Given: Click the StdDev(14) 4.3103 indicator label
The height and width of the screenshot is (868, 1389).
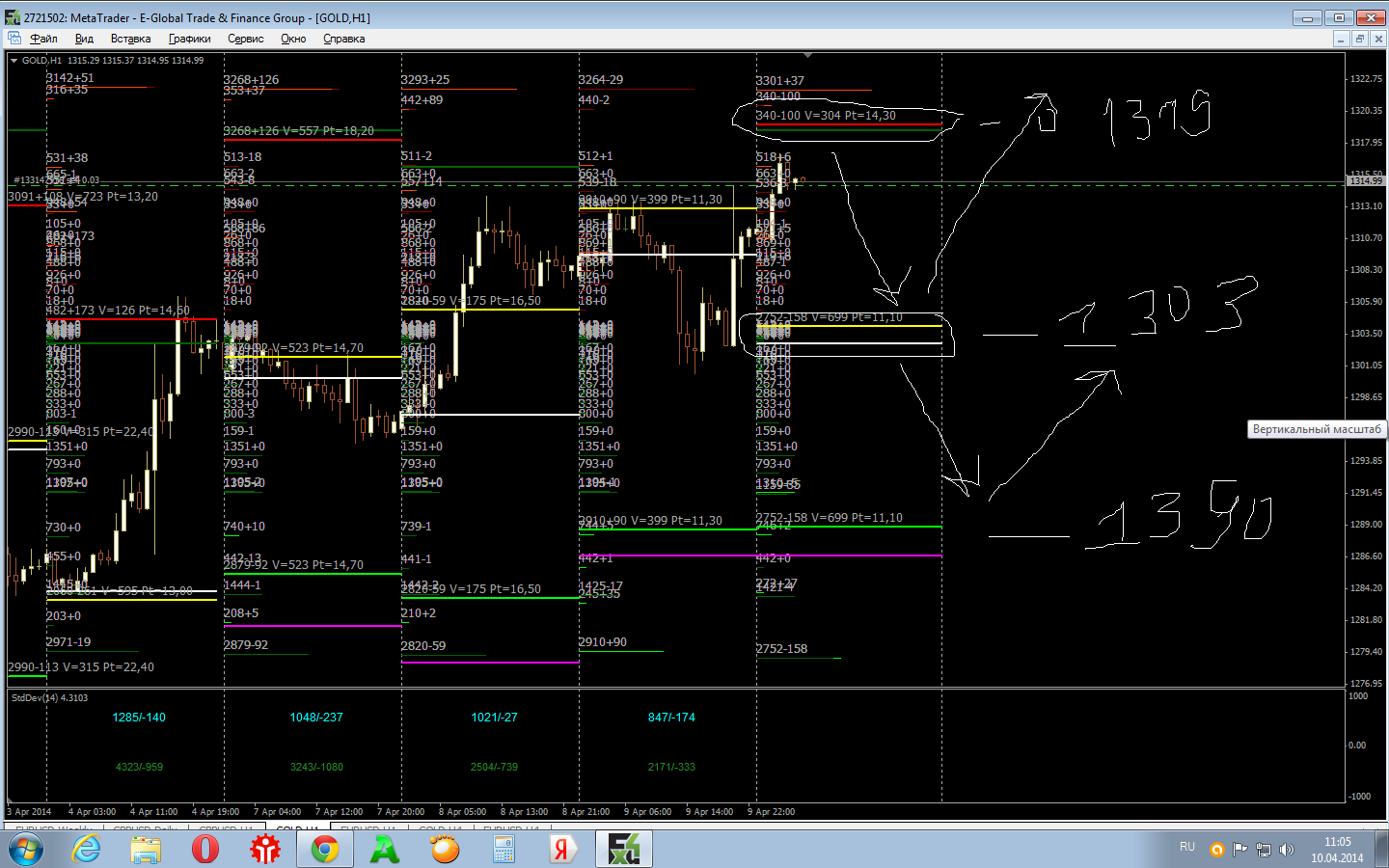Looking at the screenshot, I should pyautogui.click(x=49, y=697).
